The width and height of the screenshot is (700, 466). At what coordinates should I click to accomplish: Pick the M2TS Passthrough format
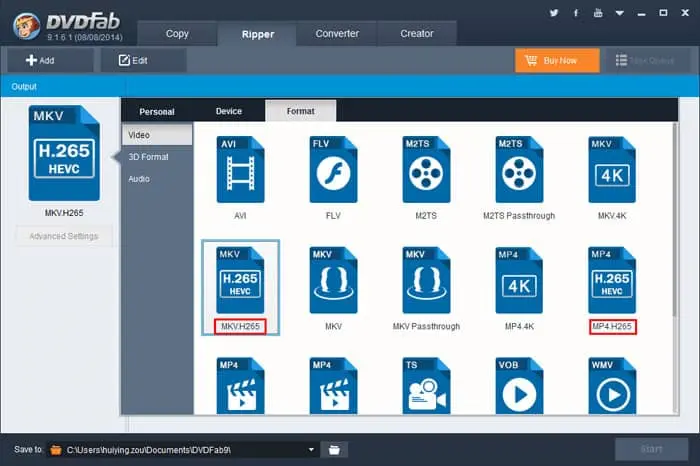click(519, 170)
